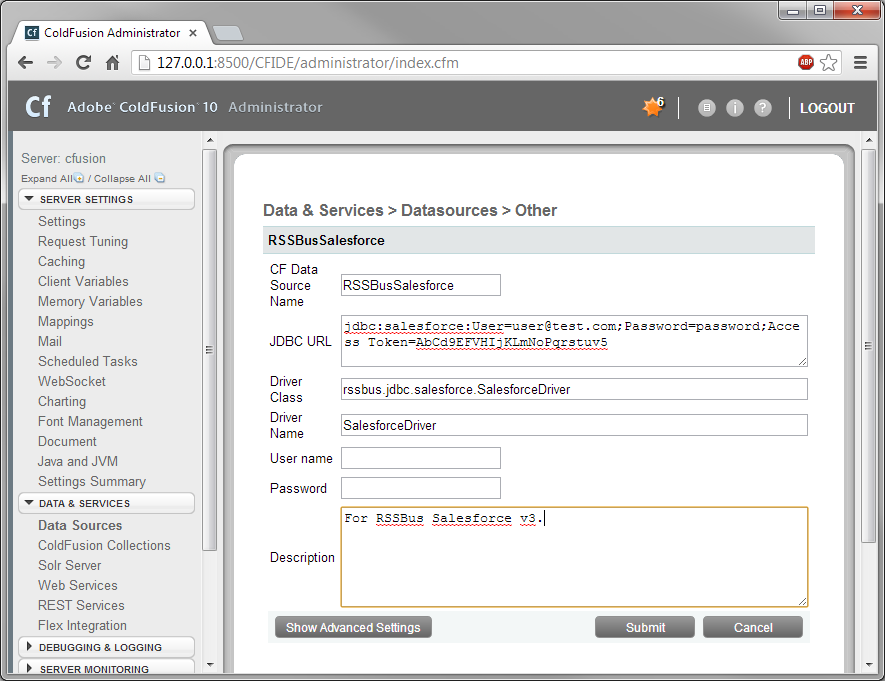Click the Collapse All minus icon
The image size is (885, 681).
pyautogui.click(x=160, y=179)
